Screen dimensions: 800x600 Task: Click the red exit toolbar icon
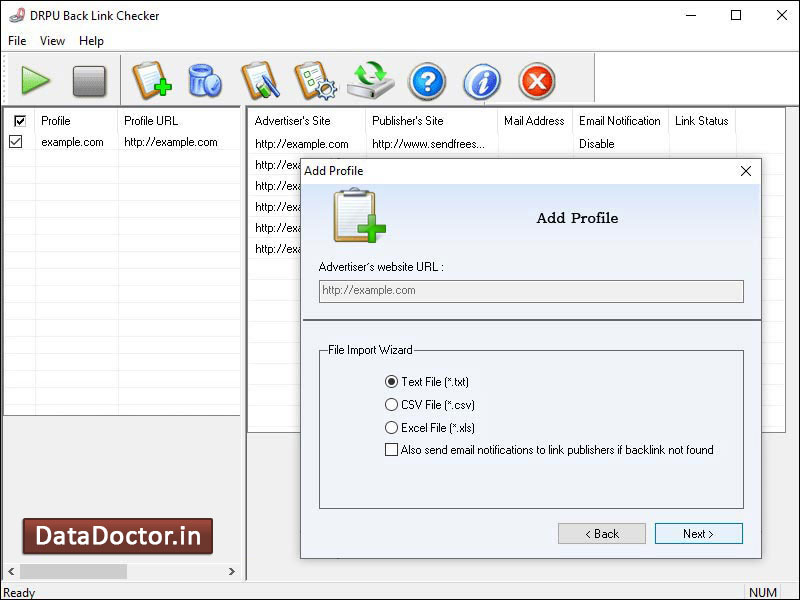click(x=536, y=81)
